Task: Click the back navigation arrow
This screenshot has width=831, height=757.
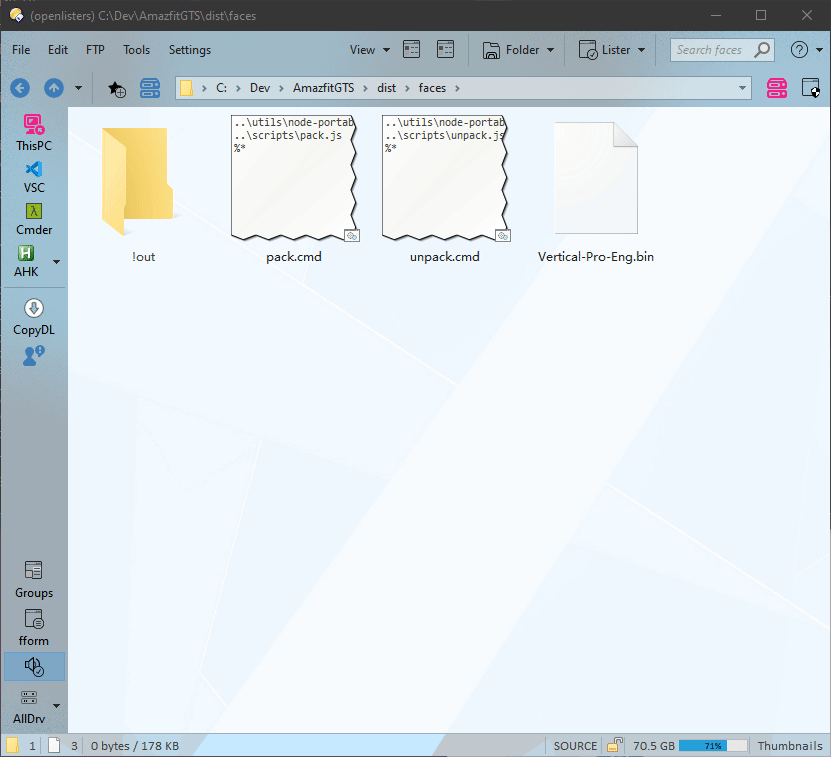Action: pyautogui.click(x=20, y=89)
